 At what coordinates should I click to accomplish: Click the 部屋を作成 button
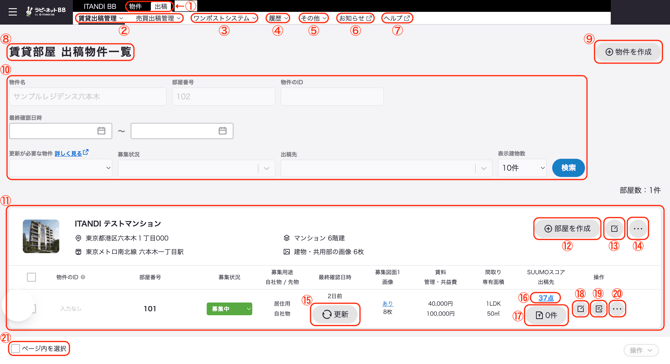(567, 229)
